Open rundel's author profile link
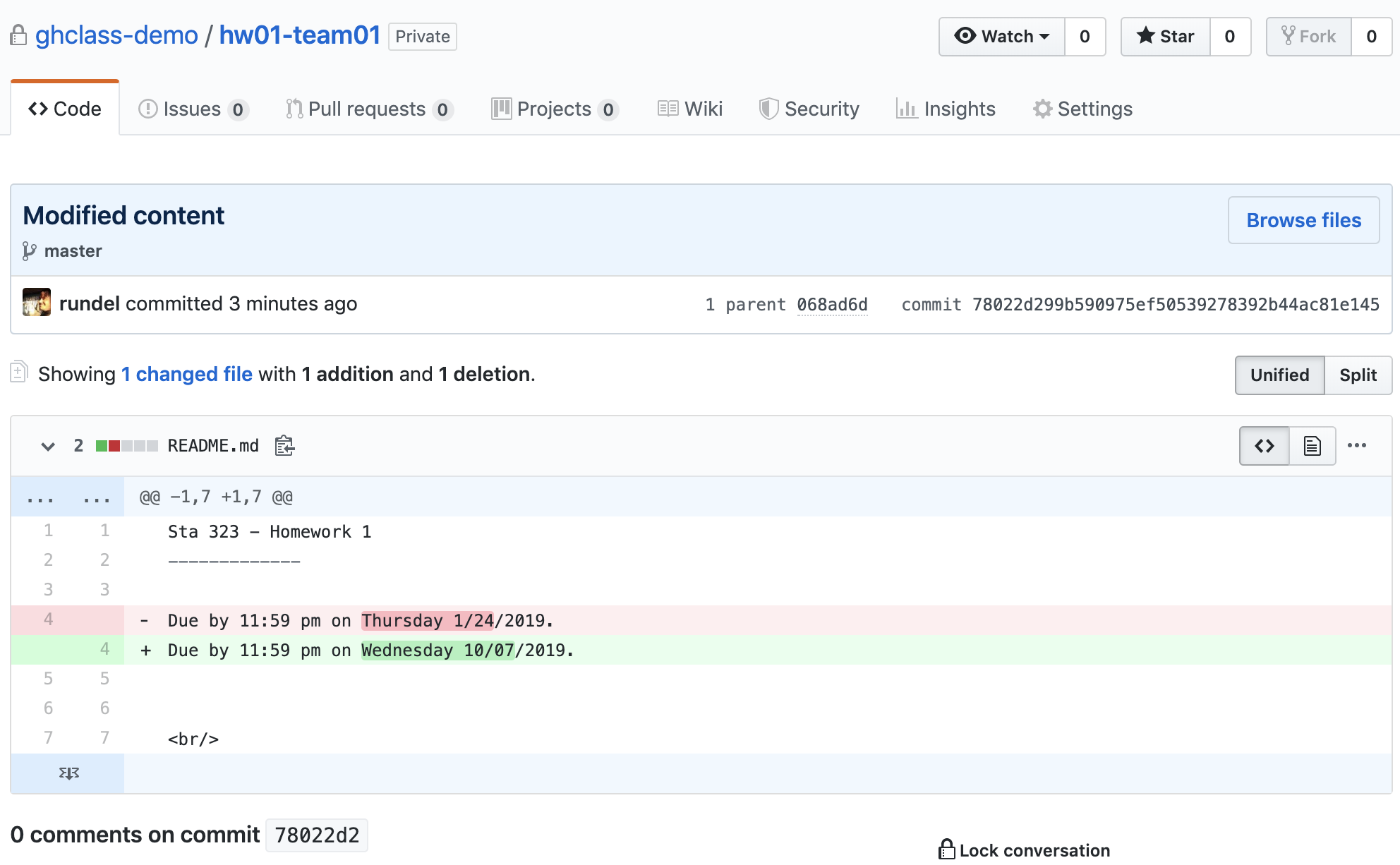Screen dimensions: 1400x865 [x=90, y=303]
